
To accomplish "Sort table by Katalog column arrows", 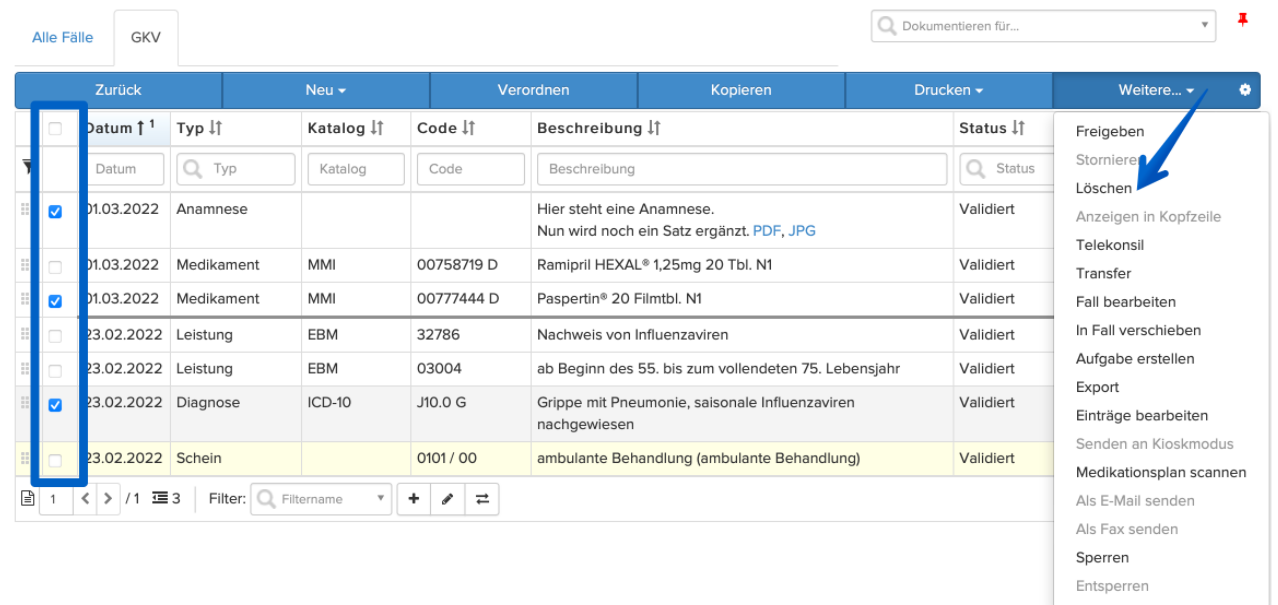I will pyautogui.click(x=377, y=128).
